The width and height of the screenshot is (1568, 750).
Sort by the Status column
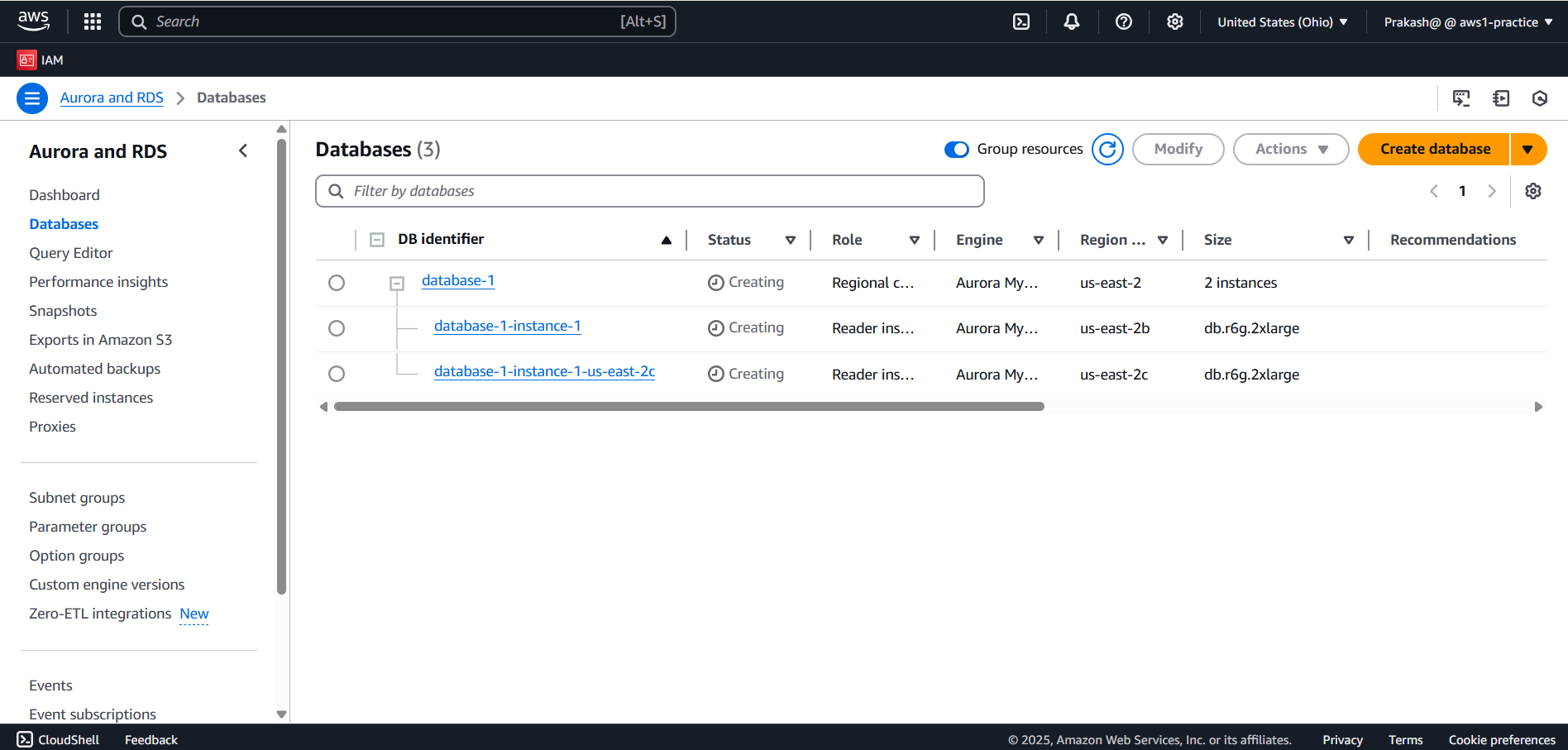pos(791,240)
